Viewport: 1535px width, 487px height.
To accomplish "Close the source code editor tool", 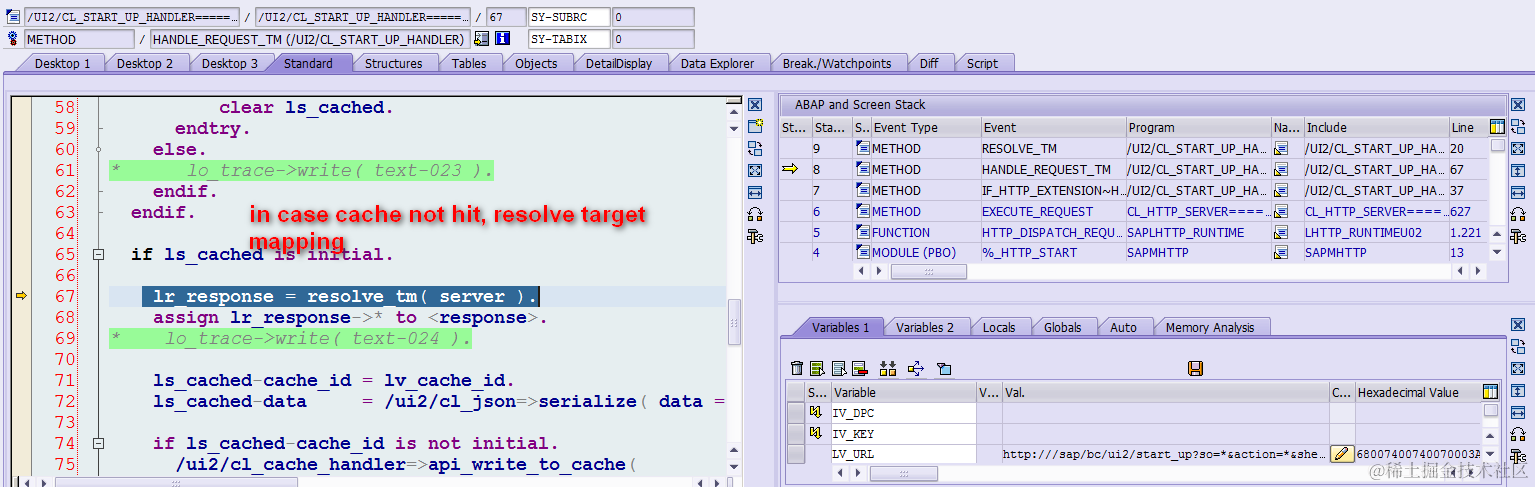I will pos(755,105).
